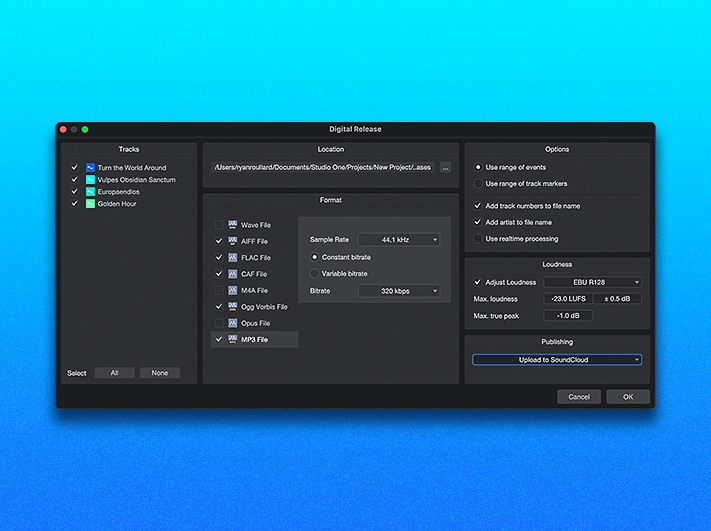
Task: Select the Wave File label
Action: click(256, 225)
